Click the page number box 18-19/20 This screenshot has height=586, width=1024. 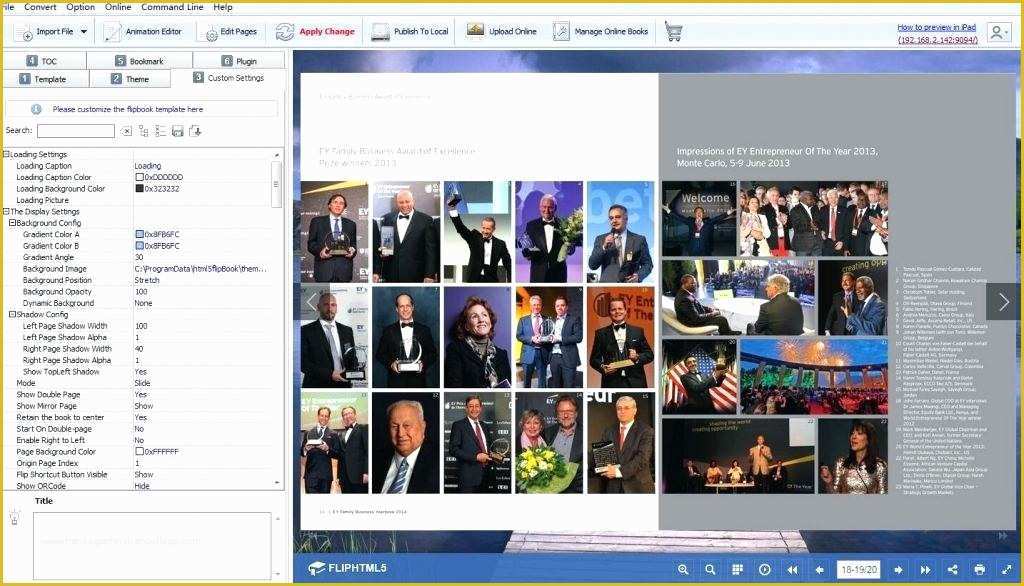pyautogui.click(x=859, y=570)
